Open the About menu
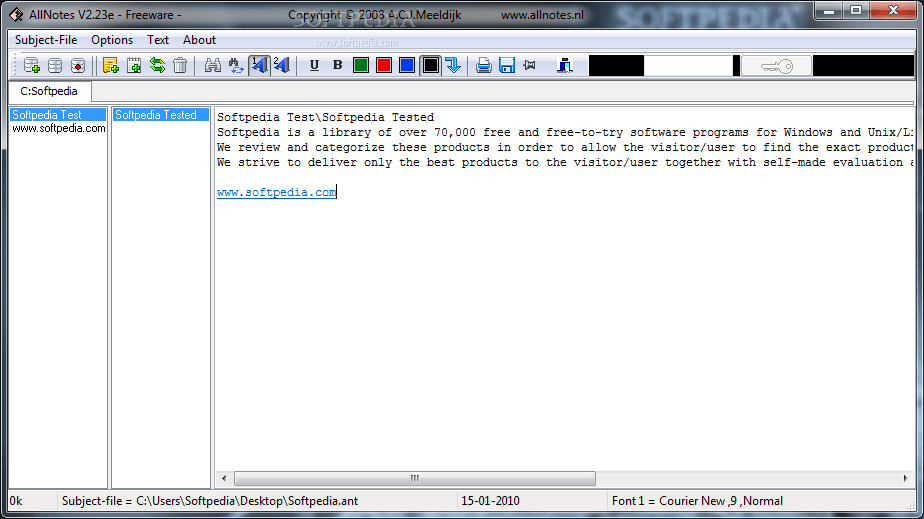Image resolution: width=924 pixels, height=519 pixels. (199, 40)
